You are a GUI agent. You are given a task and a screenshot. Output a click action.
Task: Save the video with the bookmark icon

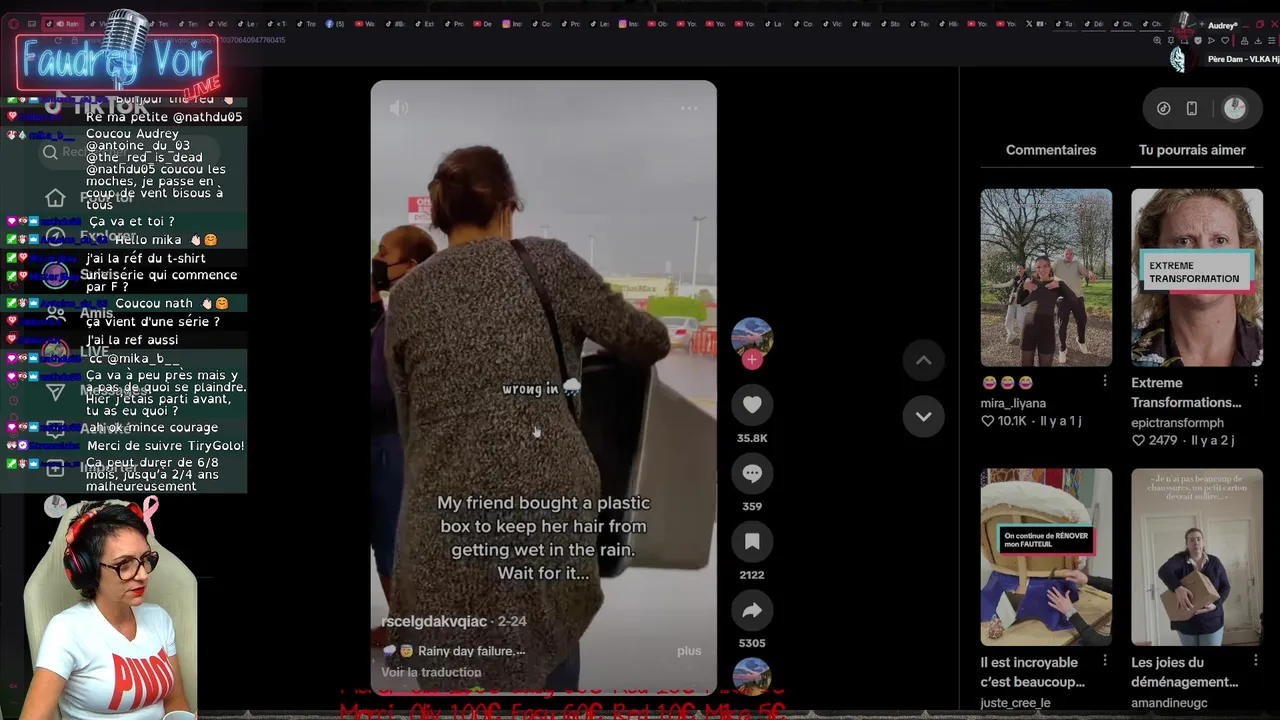point(752,541)
